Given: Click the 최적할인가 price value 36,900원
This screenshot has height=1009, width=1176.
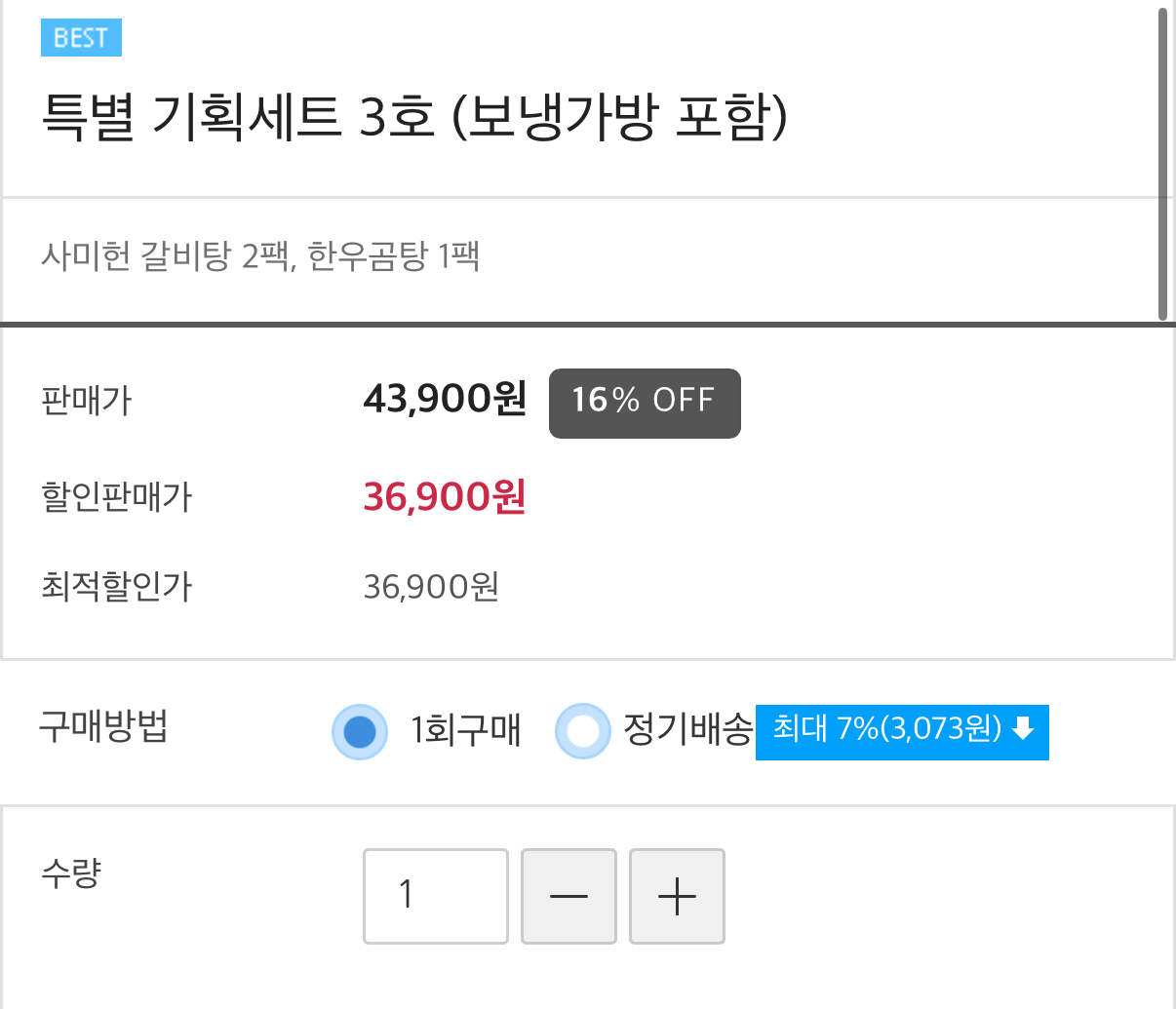Looking at the screenshot, I should 431,587.
